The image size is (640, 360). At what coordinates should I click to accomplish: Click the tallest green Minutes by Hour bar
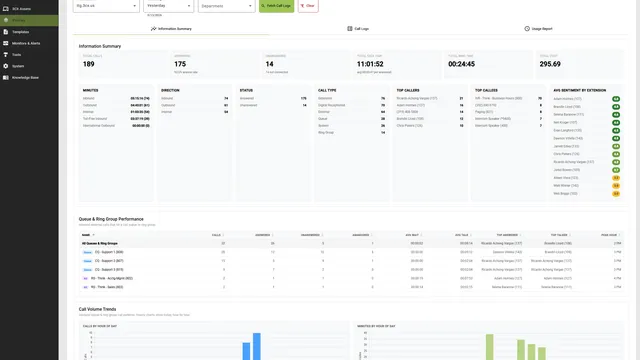pos(489,347)
